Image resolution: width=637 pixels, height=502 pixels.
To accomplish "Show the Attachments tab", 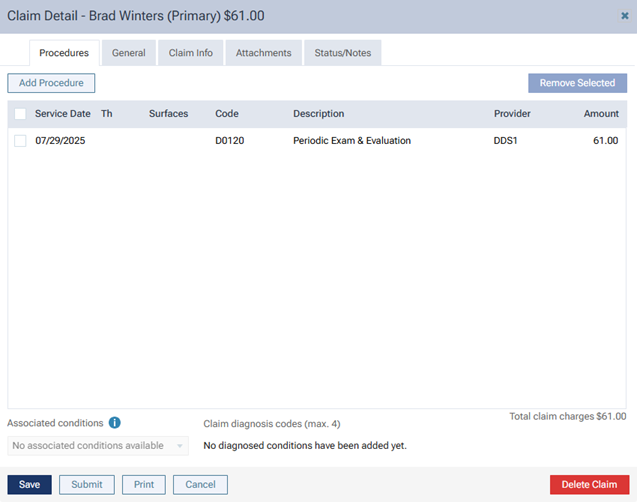I will (264, 53).
